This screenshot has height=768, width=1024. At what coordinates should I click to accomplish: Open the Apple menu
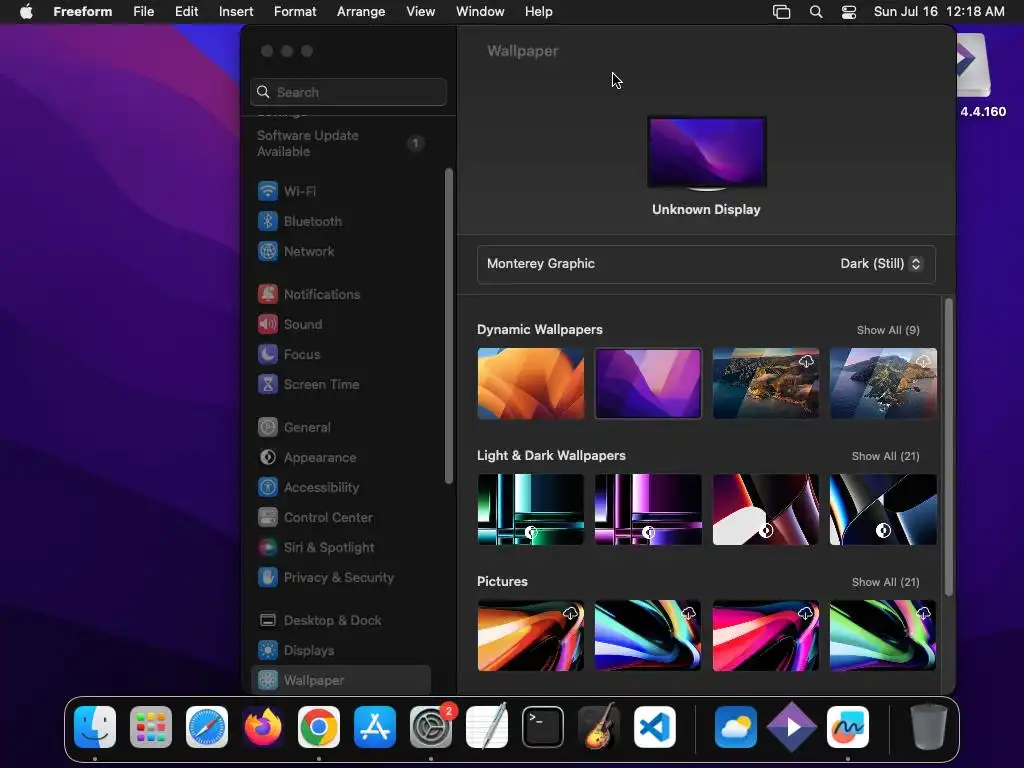pyautogui.click(x=26, y=12)
